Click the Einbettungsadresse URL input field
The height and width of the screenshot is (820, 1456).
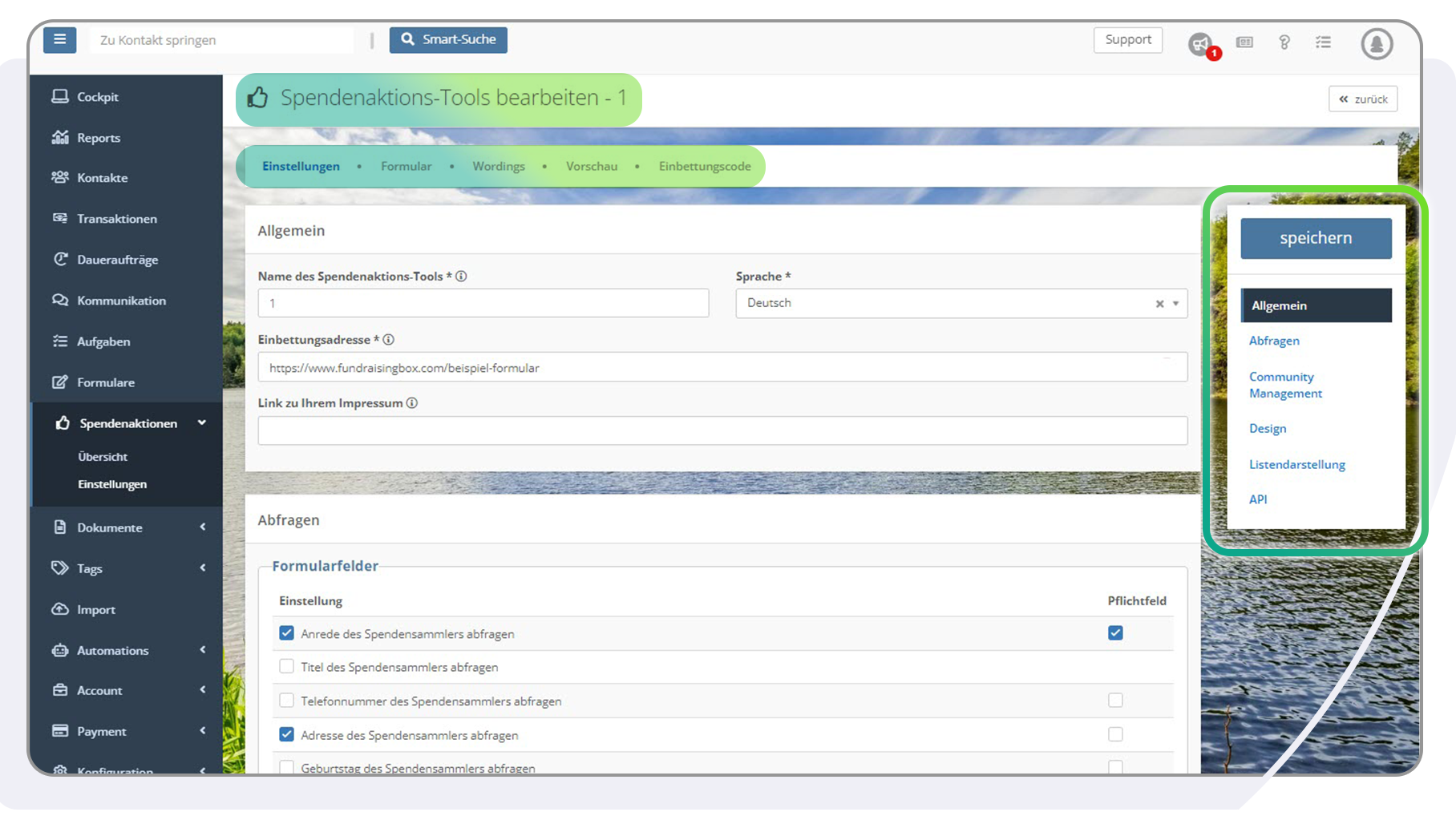(722, 368)
